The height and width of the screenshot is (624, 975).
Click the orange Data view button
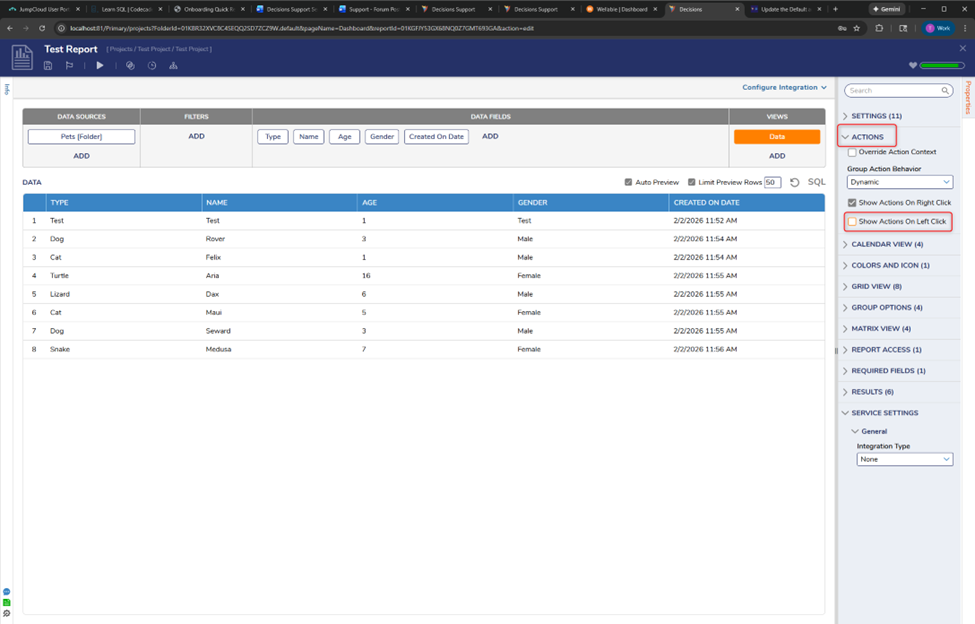776,137
